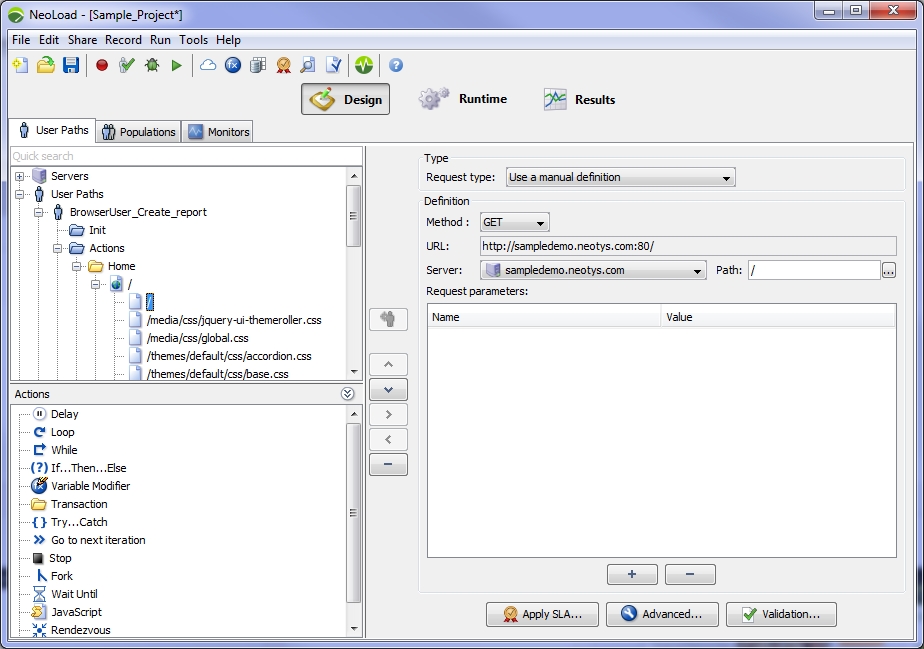The image size is (924, 649).
Task: Open the Request type dropdown
Action: point(620,177)
